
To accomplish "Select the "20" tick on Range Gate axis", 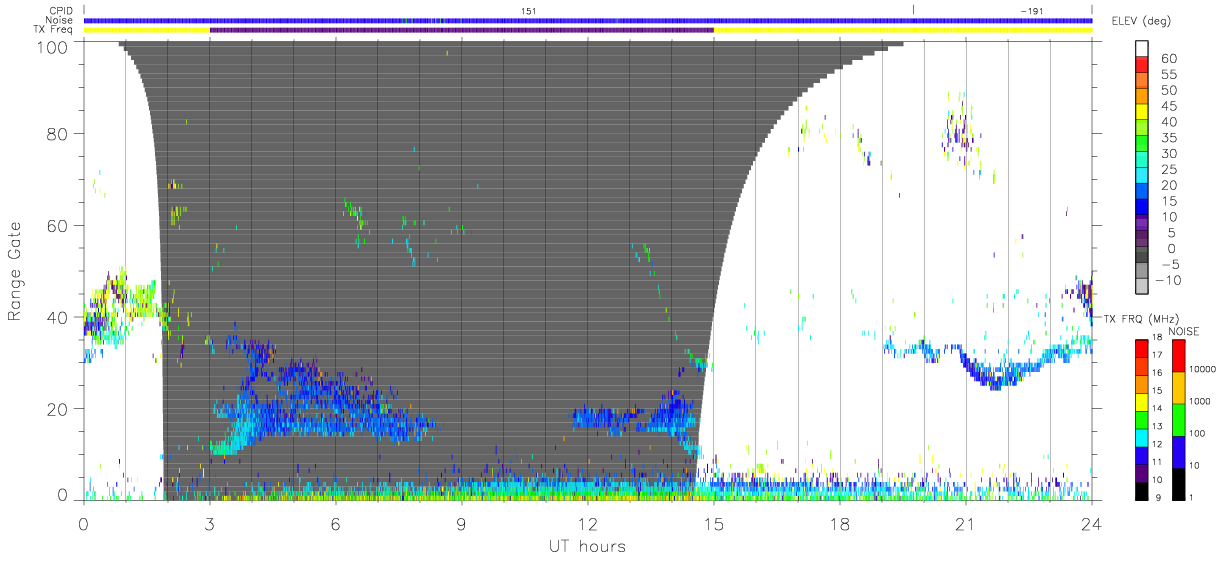I will [56, 409].
